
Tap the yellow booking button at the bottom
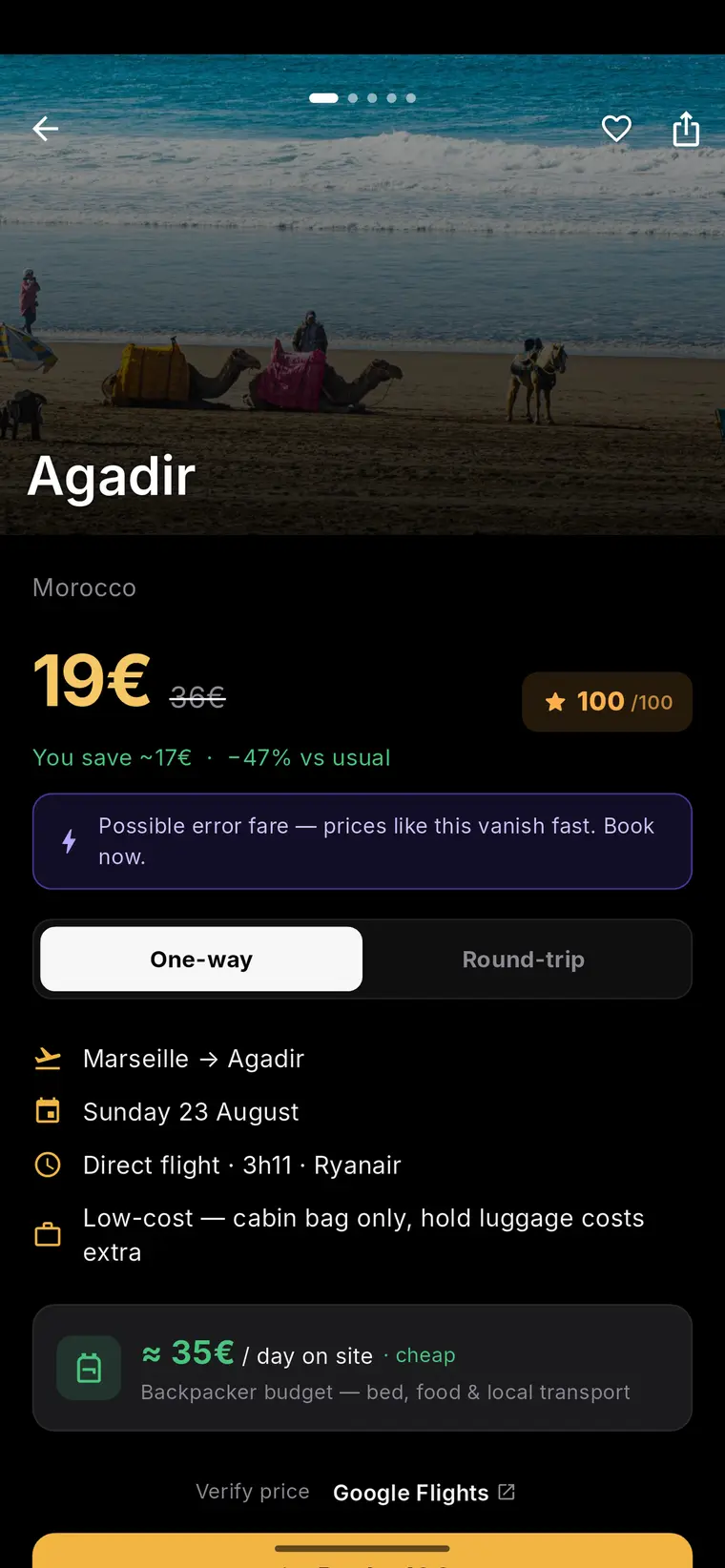pyautogui.click(x=362, y=1551)
